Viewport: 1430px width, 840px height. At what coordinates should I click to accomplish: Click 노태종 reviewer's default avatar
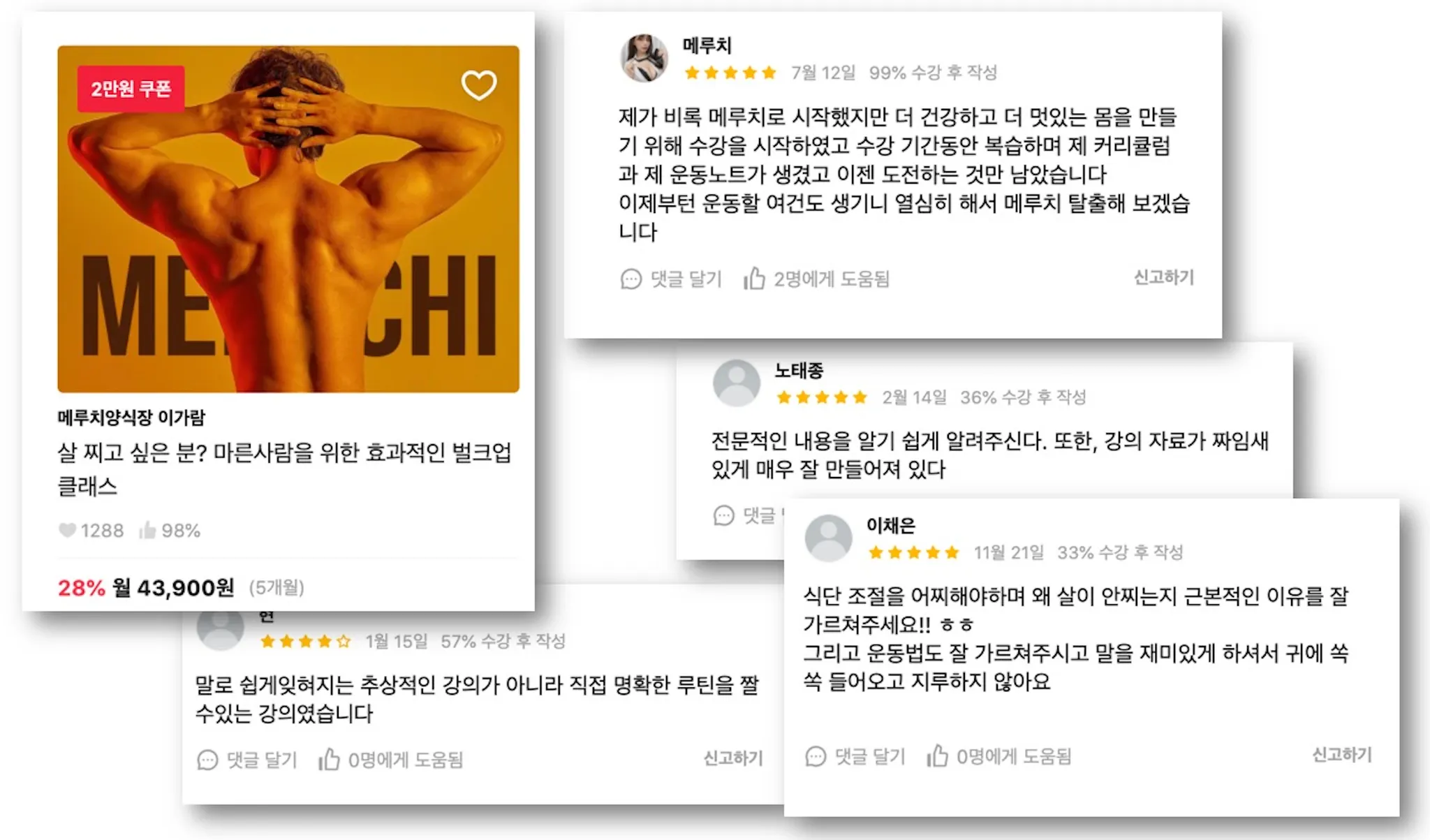pyautogui.click(x=736, y=383)
